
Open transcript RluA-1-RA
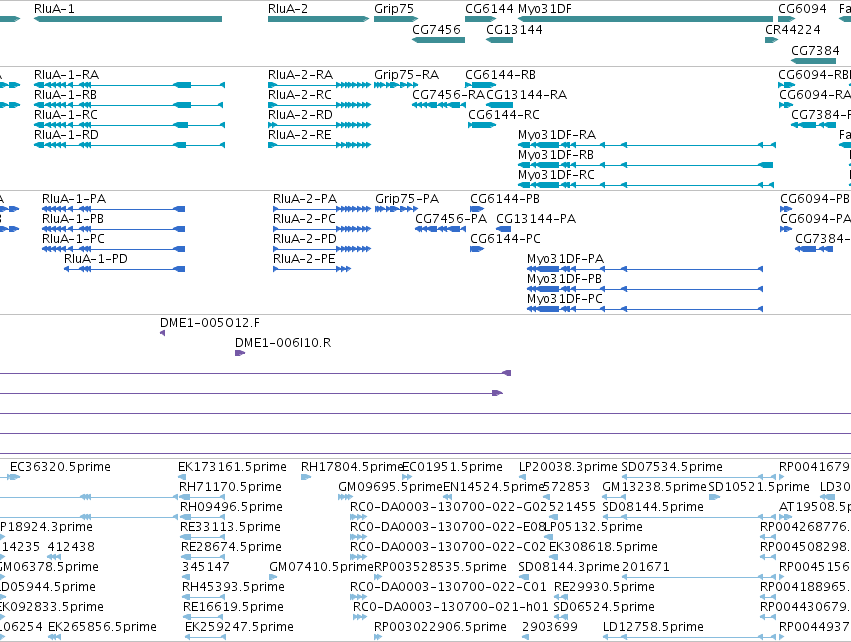(x=129, y=85)
